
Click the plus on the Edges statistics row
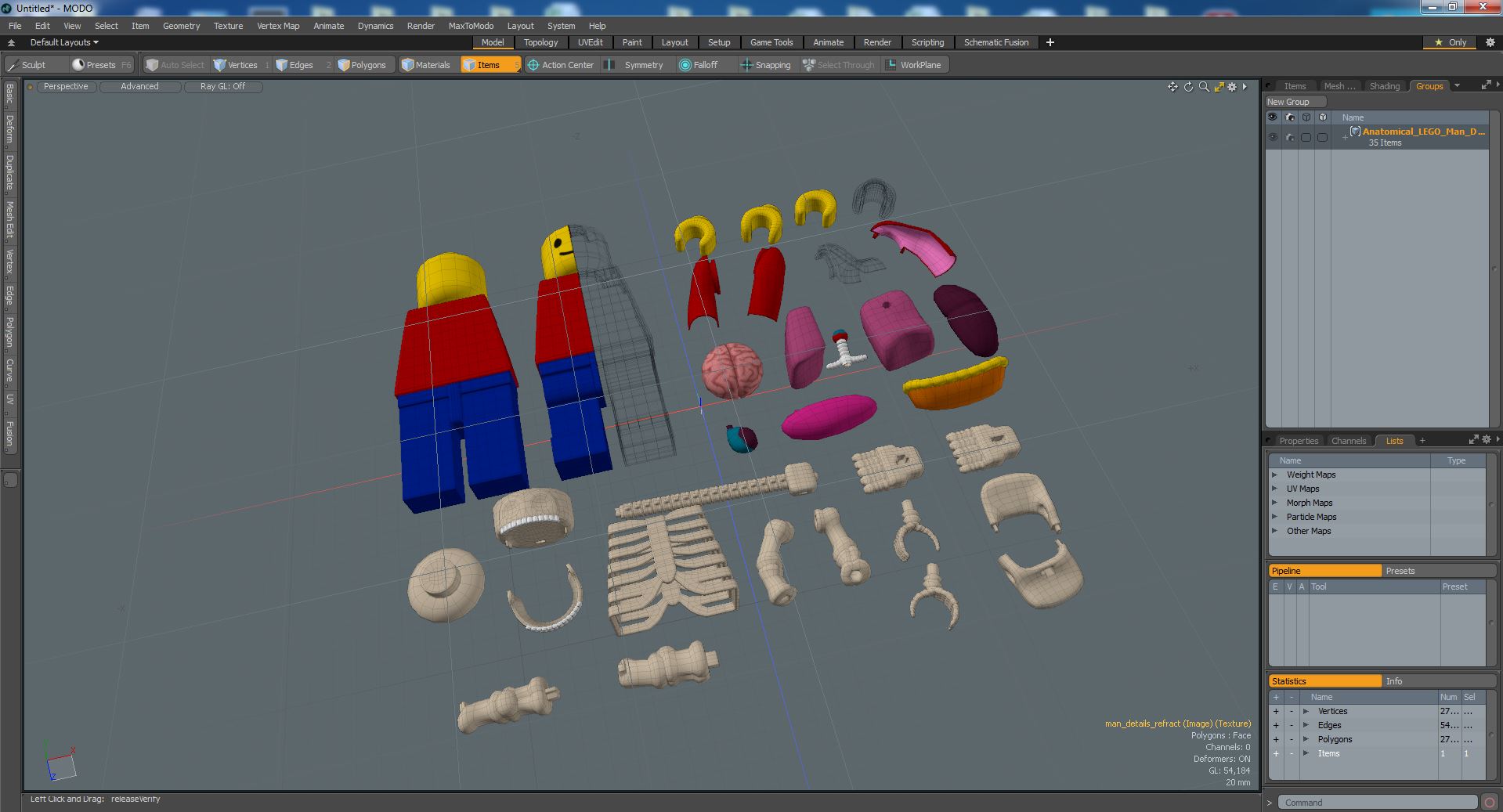(1275, 725)
